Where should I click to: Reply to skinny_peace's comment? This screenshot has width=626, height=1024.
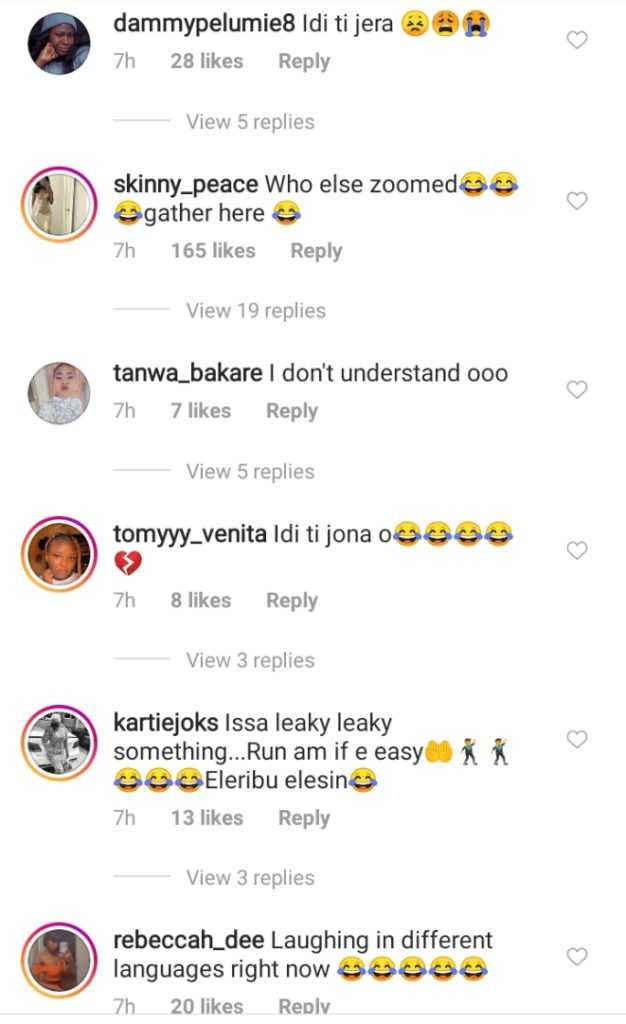(x=316, y=251)
